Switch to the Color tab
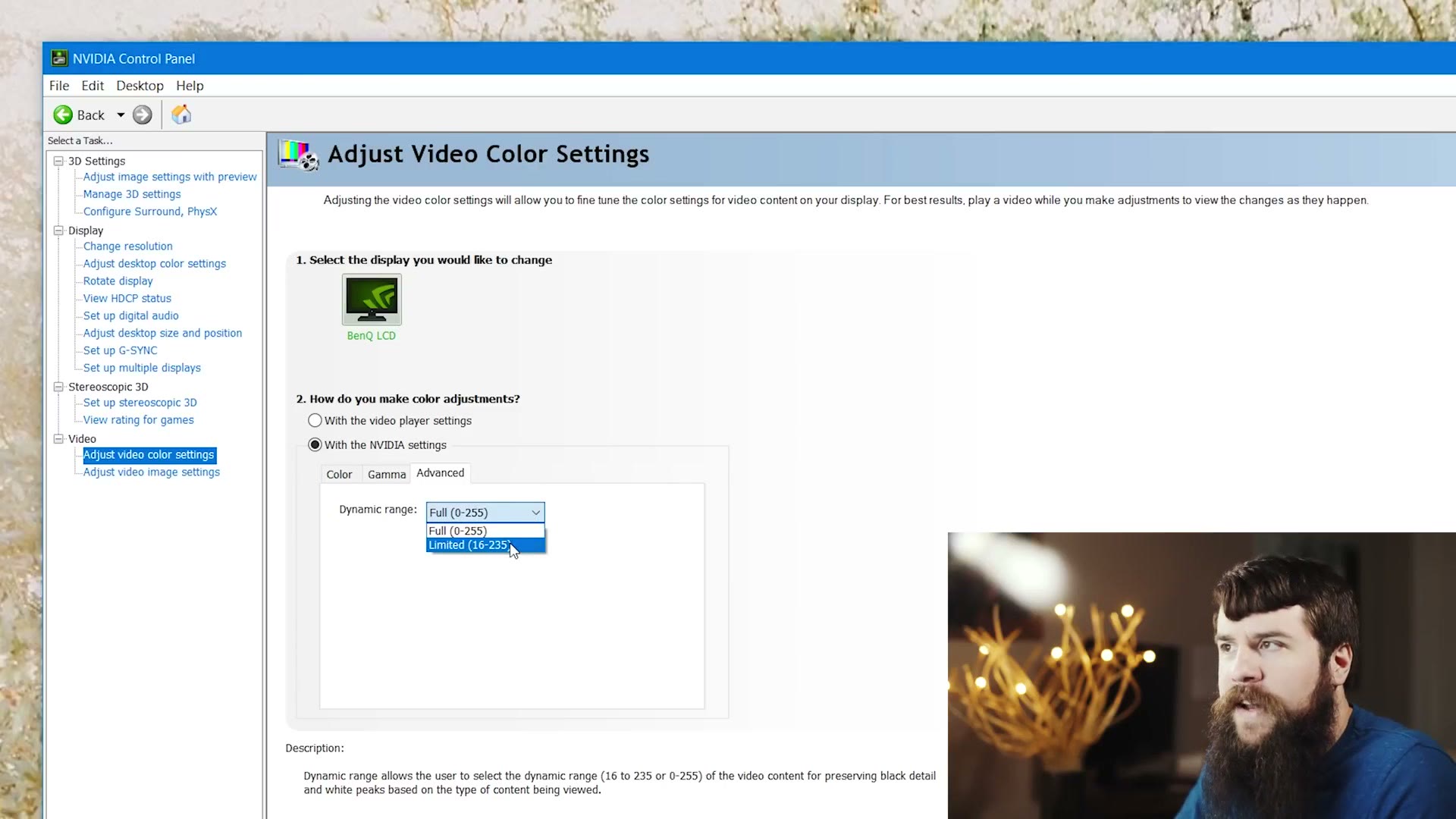 pos(339,474)
